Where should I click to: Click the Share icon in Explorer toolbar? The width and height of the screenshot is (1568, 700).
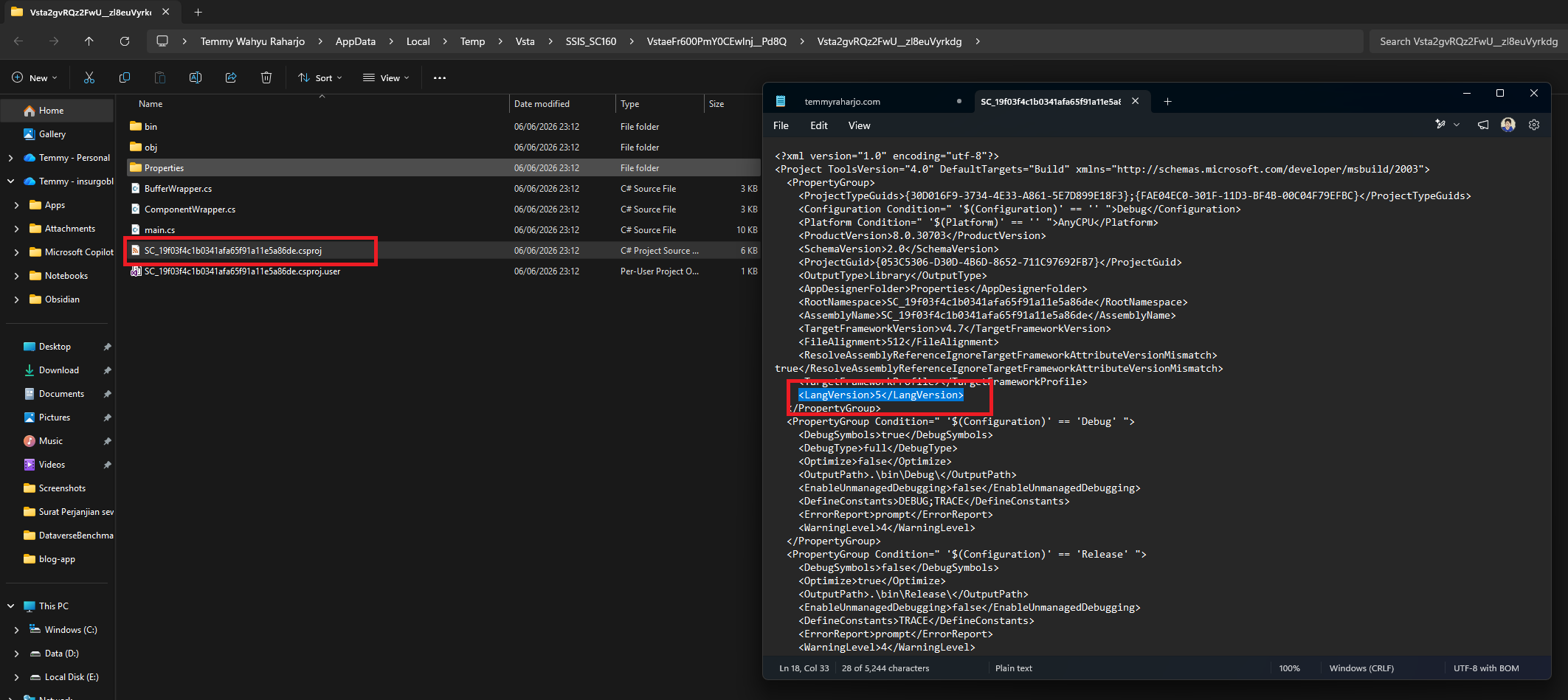[231, 77]
